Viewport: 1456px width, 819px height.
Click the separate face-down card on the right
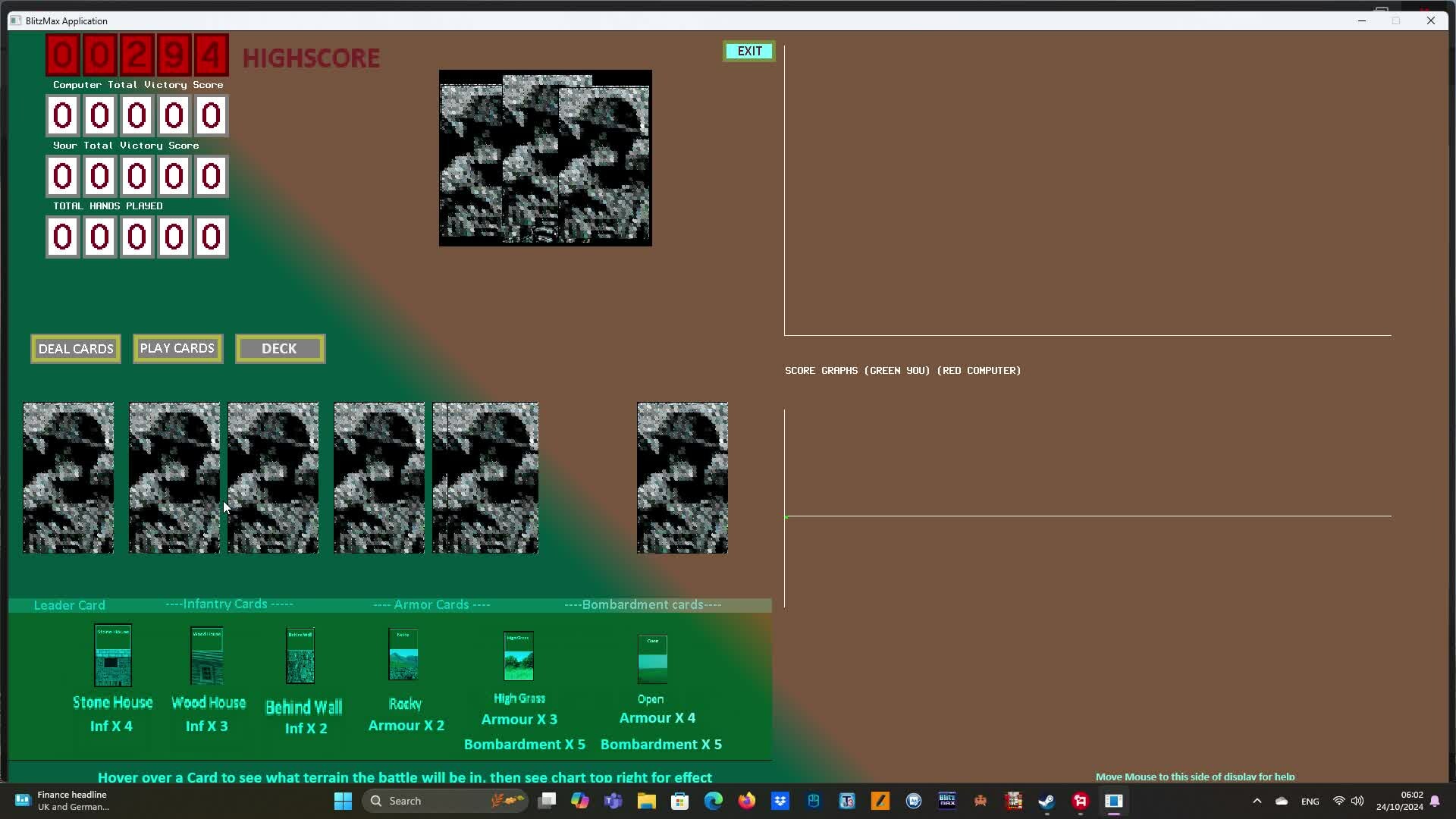(682, 478)
